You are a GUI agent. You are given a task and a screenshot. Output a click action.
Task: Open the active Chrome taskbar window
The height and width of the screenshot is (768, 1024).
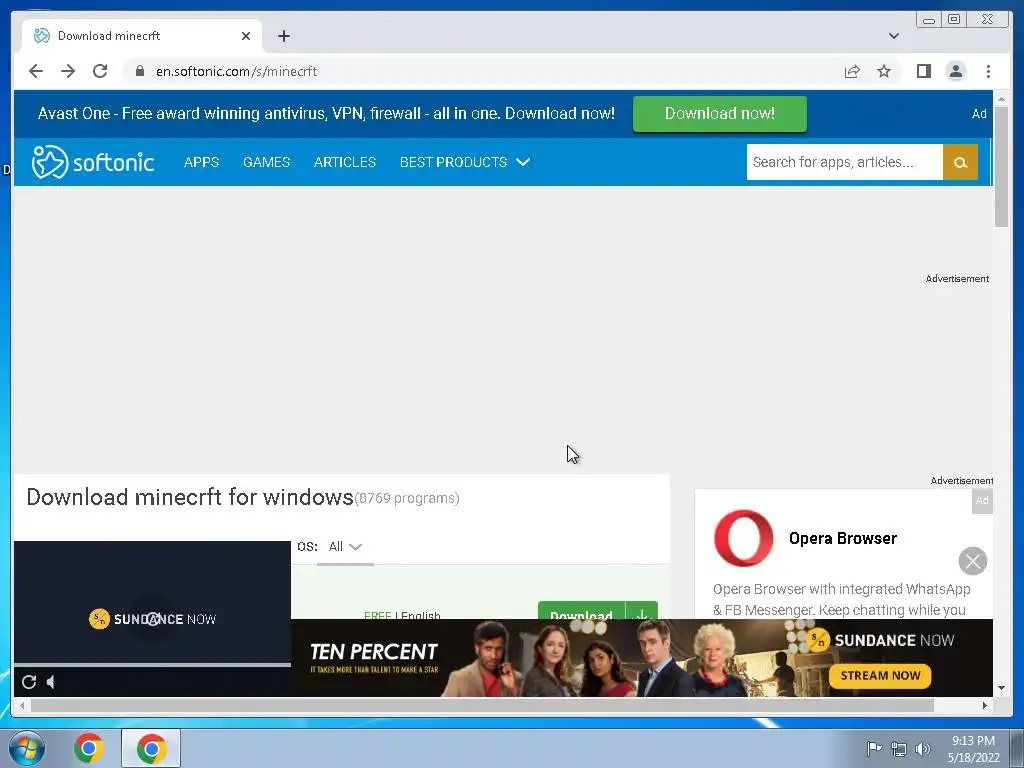[x=151, y=748]
